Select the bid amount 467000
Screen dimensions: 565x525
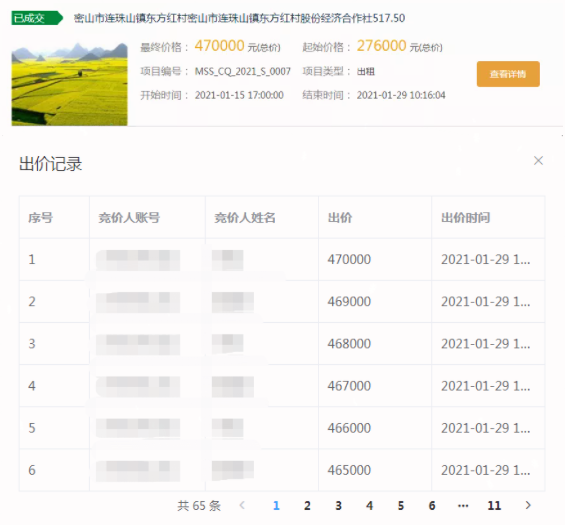(349, 386)
